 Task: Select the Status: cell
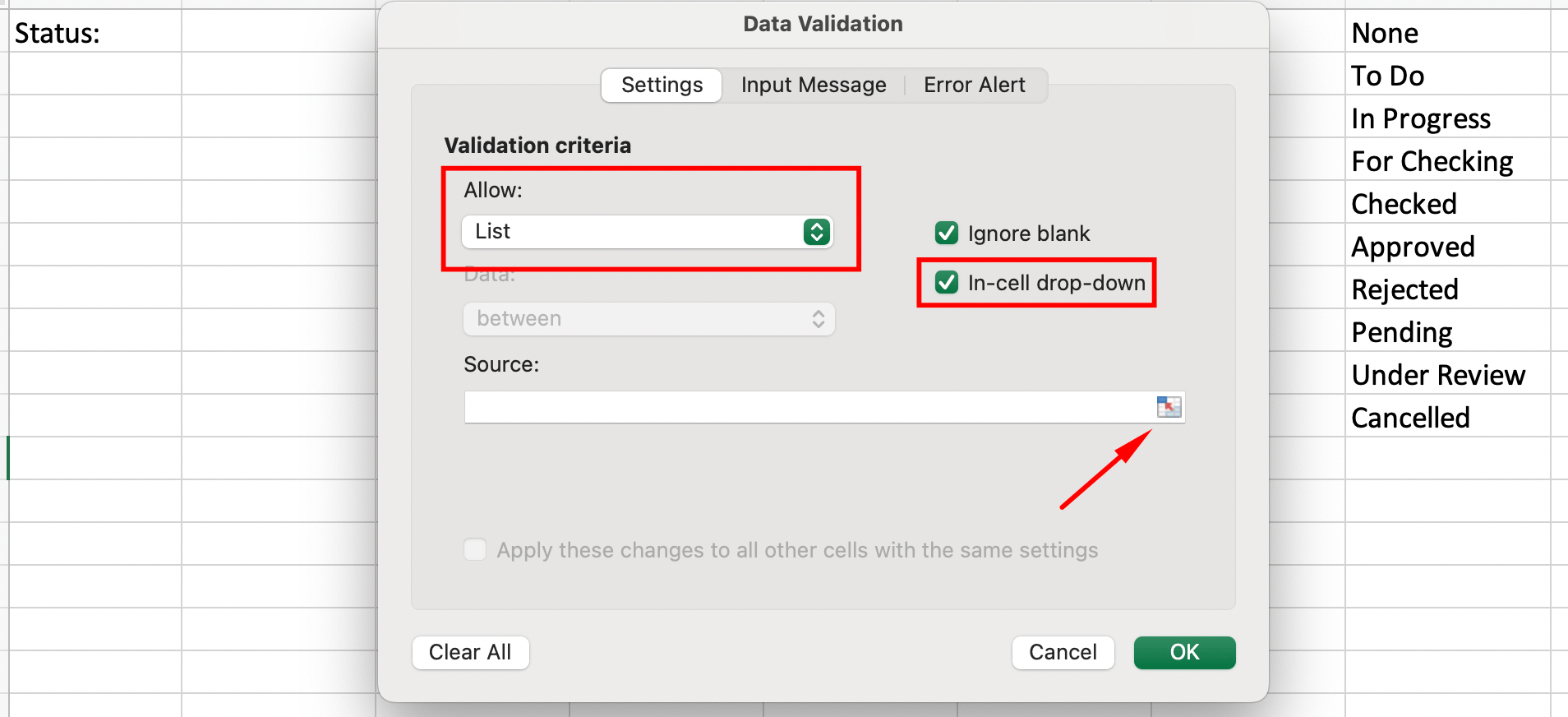[x=94, y=33]
